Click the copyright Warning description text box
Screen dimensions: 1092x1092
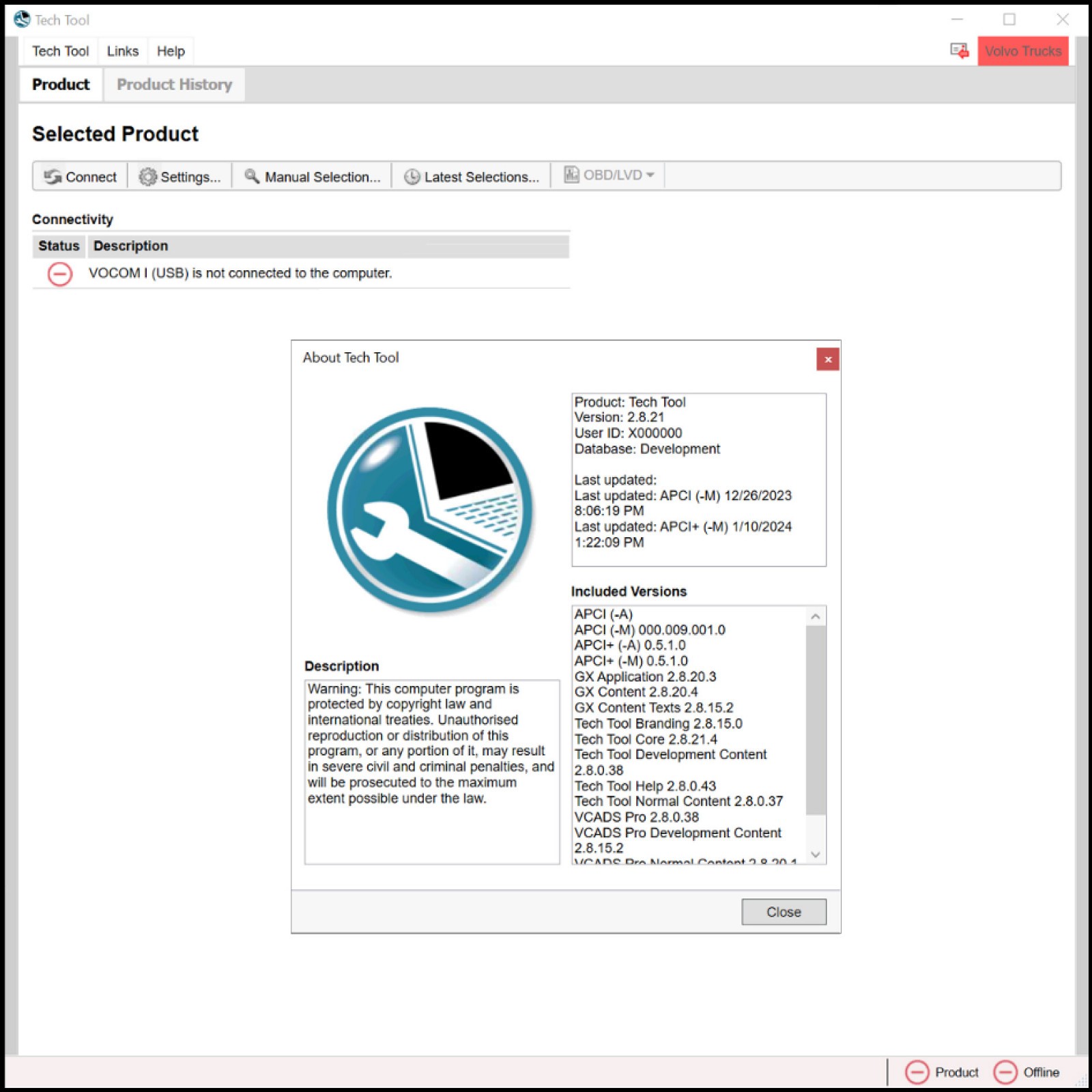(x=432, y=772)
